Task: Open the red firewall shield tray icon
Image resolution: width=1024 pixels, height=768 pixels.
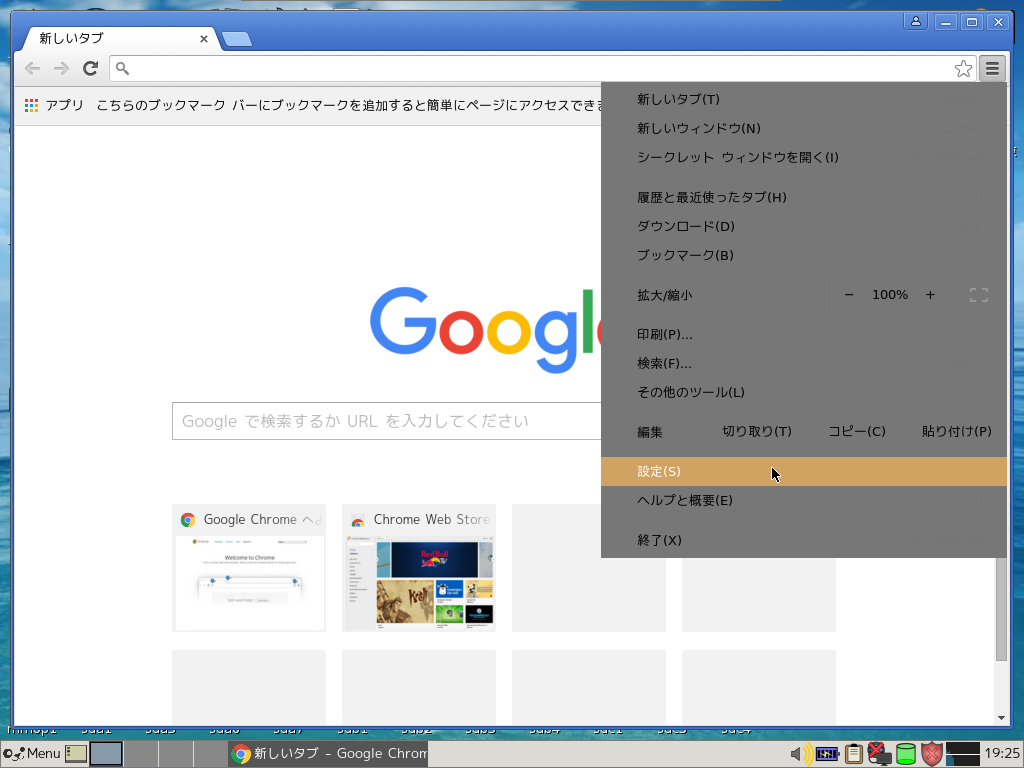Action: [x=932, y=754]
